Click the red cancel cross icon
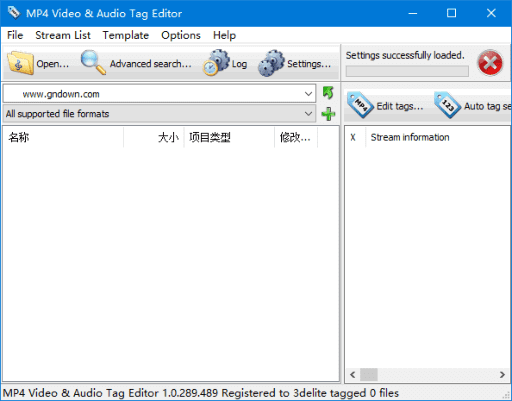The image size is (512, 401). (x=490, y=63)
